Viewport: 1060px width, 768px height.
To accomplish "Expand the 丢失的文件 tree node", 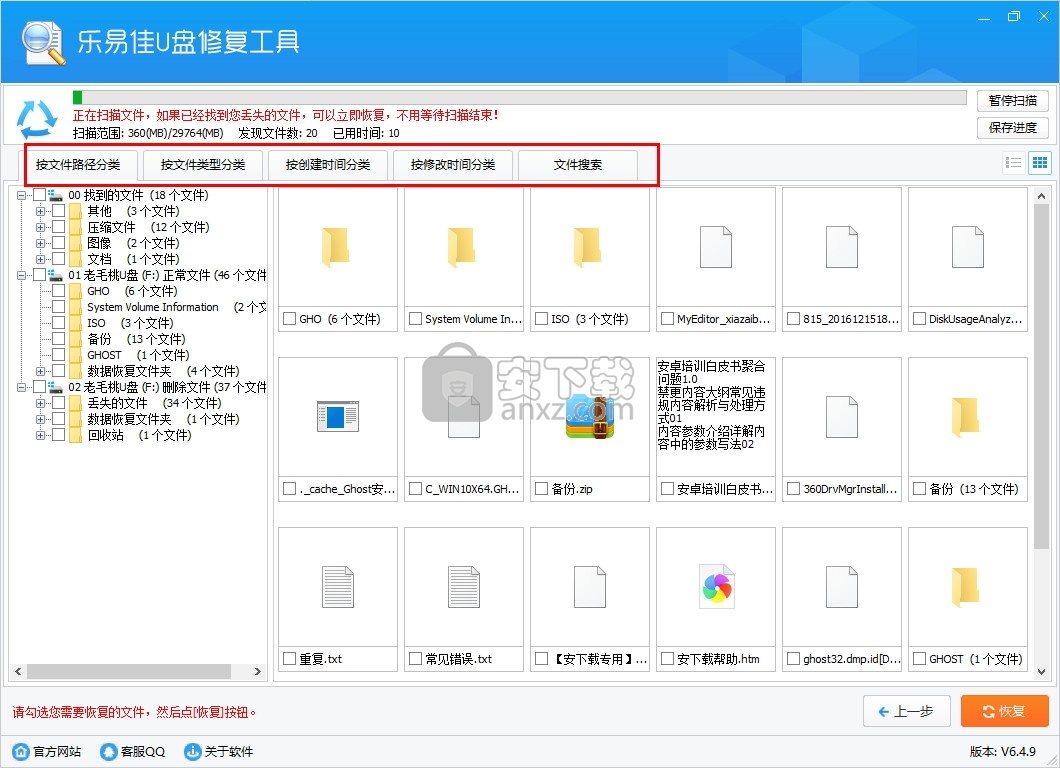I will (x=41, y=403).
